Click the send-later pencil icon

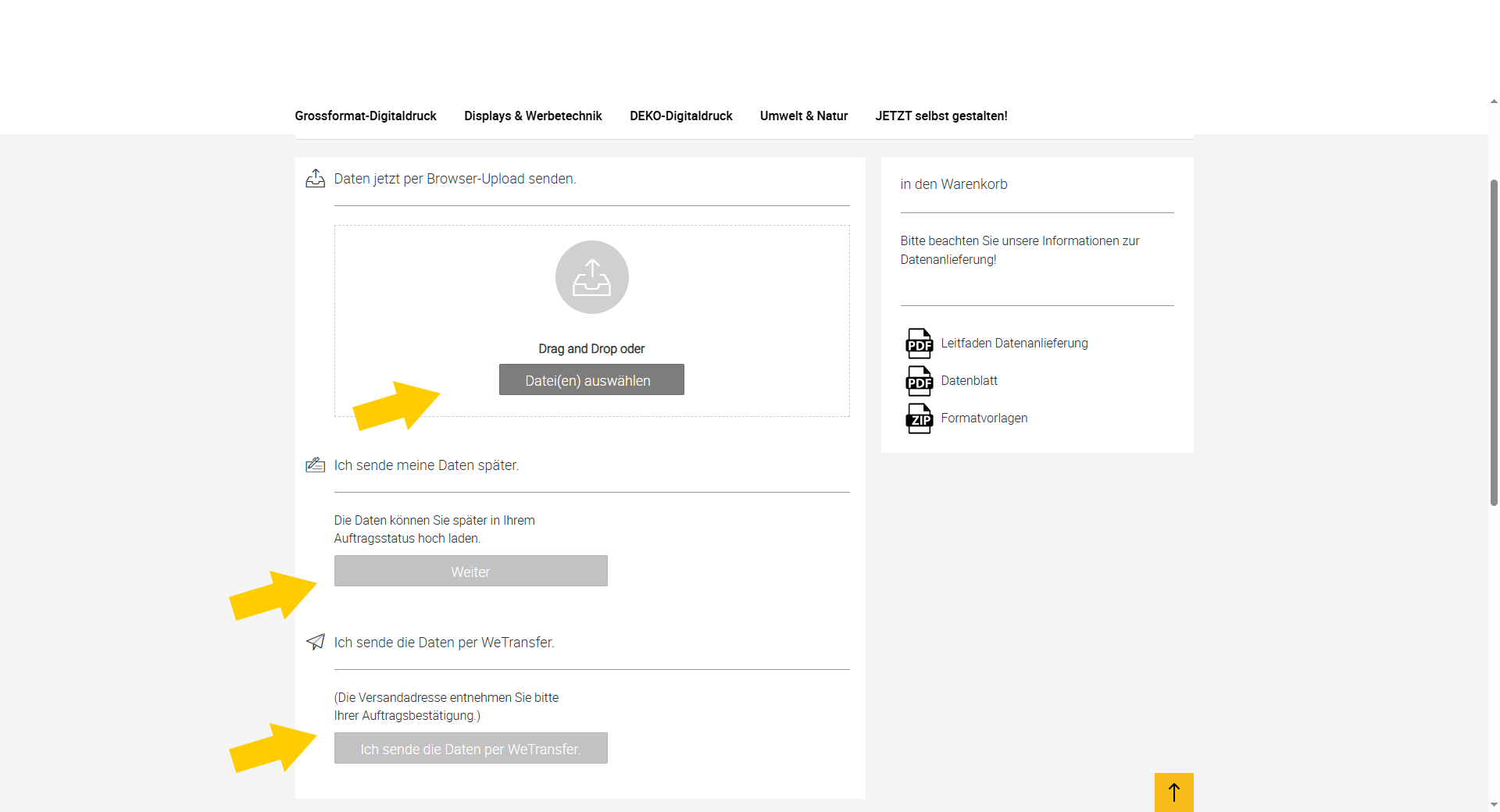(x=315, y=465)
